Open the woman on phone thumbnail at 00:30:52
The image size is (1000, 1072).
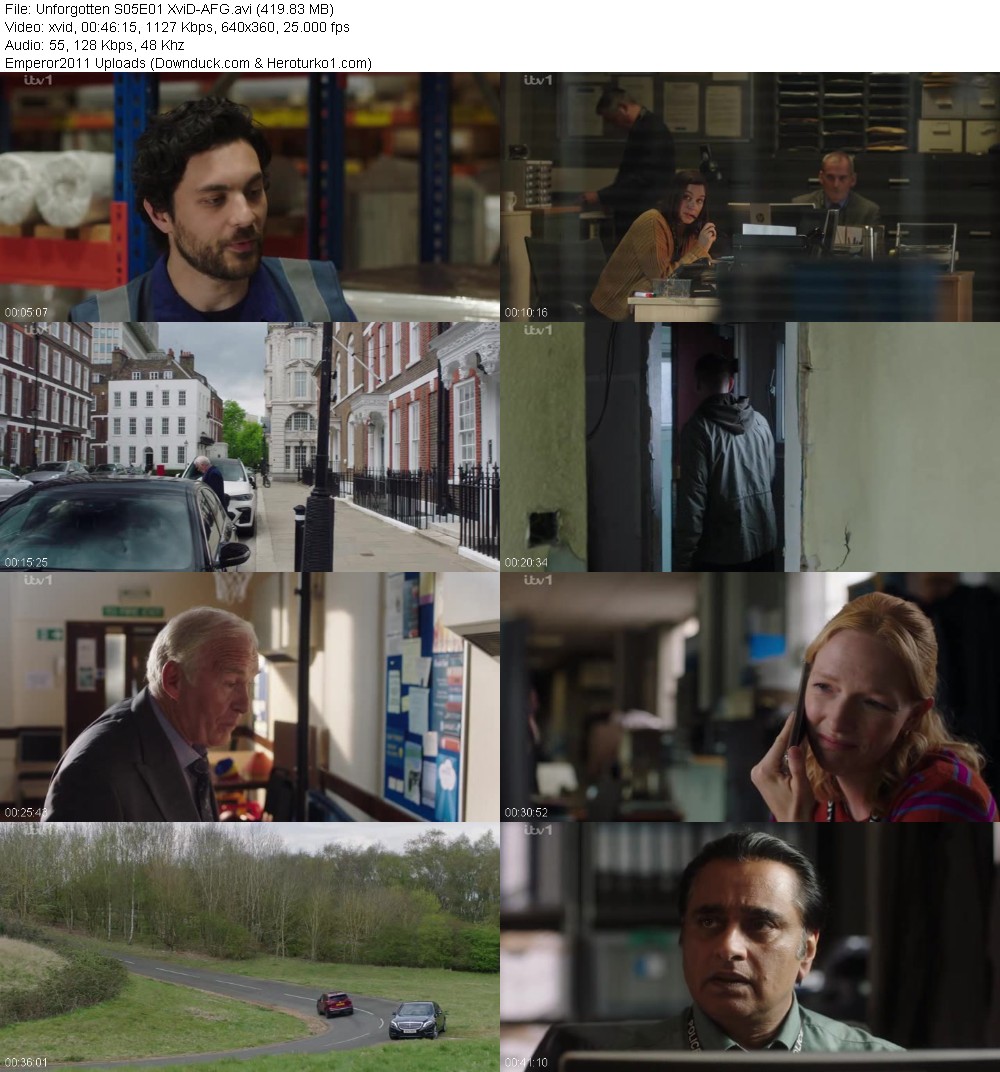(750, 697)
